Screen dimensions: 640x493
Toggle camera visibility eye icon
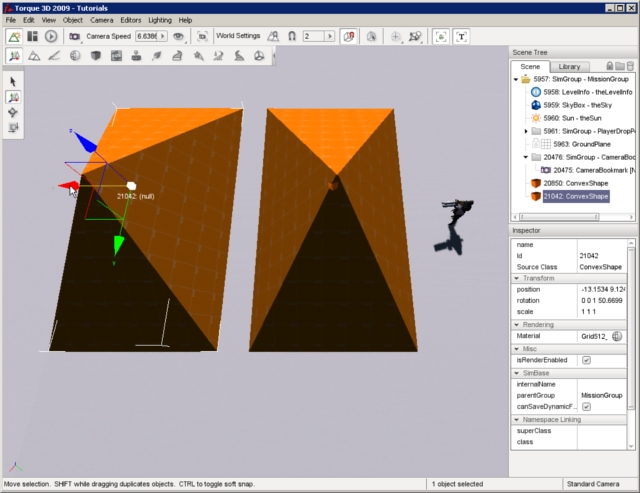[180, 36]
